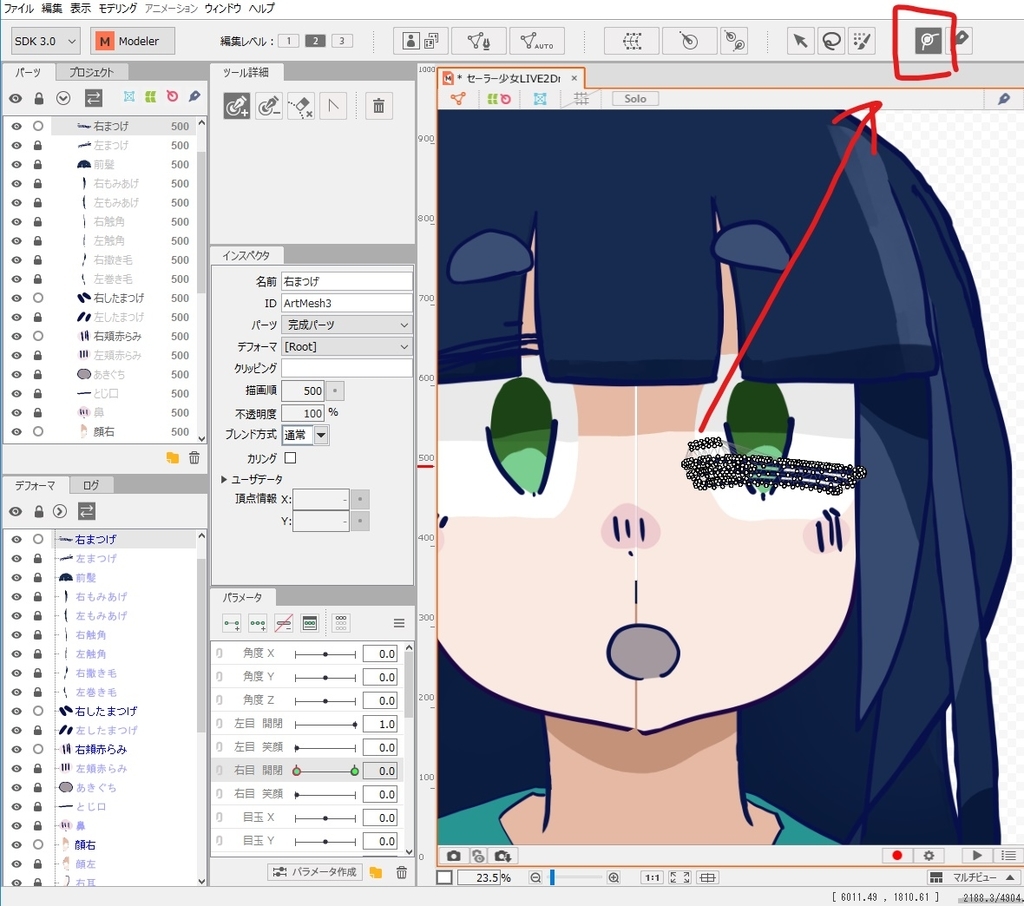Open the ブレンド方式 dropdown
The image size is (1024, 906).
pyautogui.click(x=321, y=435)
